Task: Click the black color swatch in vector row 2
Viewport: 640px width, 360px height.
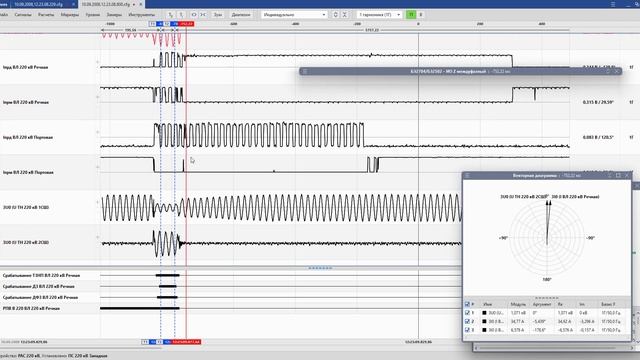Action: [x=484, y=321]
